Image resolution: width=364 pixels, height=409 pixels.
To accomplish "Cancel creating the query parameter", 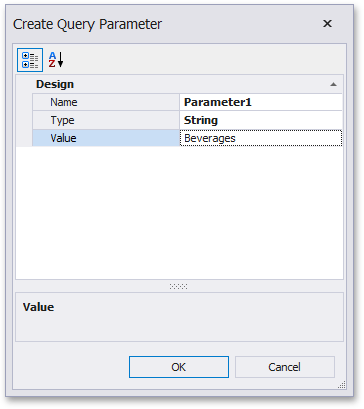I will pyautogui.click(x=285, y=367).
